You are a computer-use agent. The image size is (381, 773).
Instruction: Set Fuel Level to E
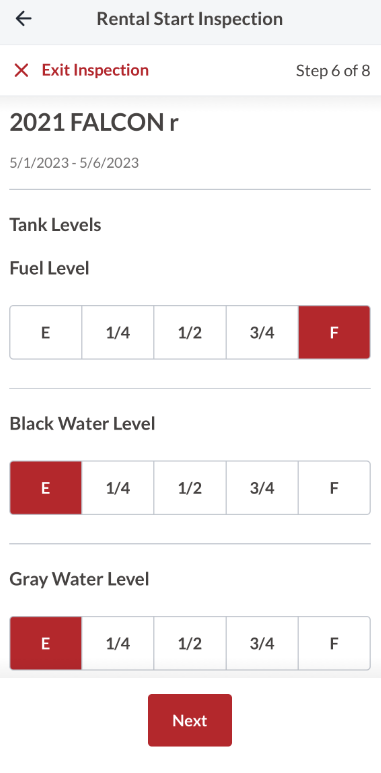(45, 332)
